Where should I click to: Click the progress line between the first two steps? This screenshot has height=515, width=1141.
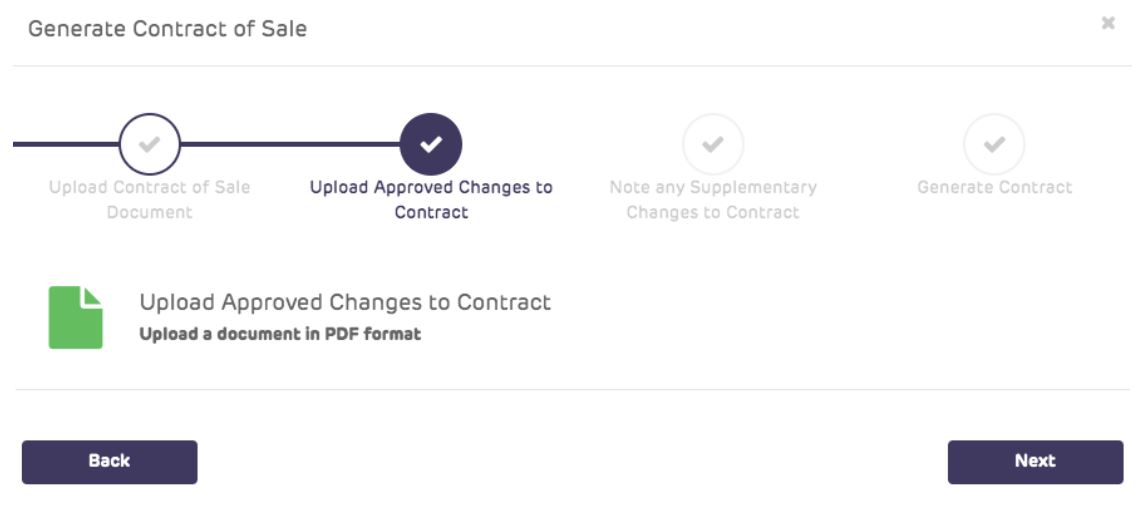[x=290, y=144]
